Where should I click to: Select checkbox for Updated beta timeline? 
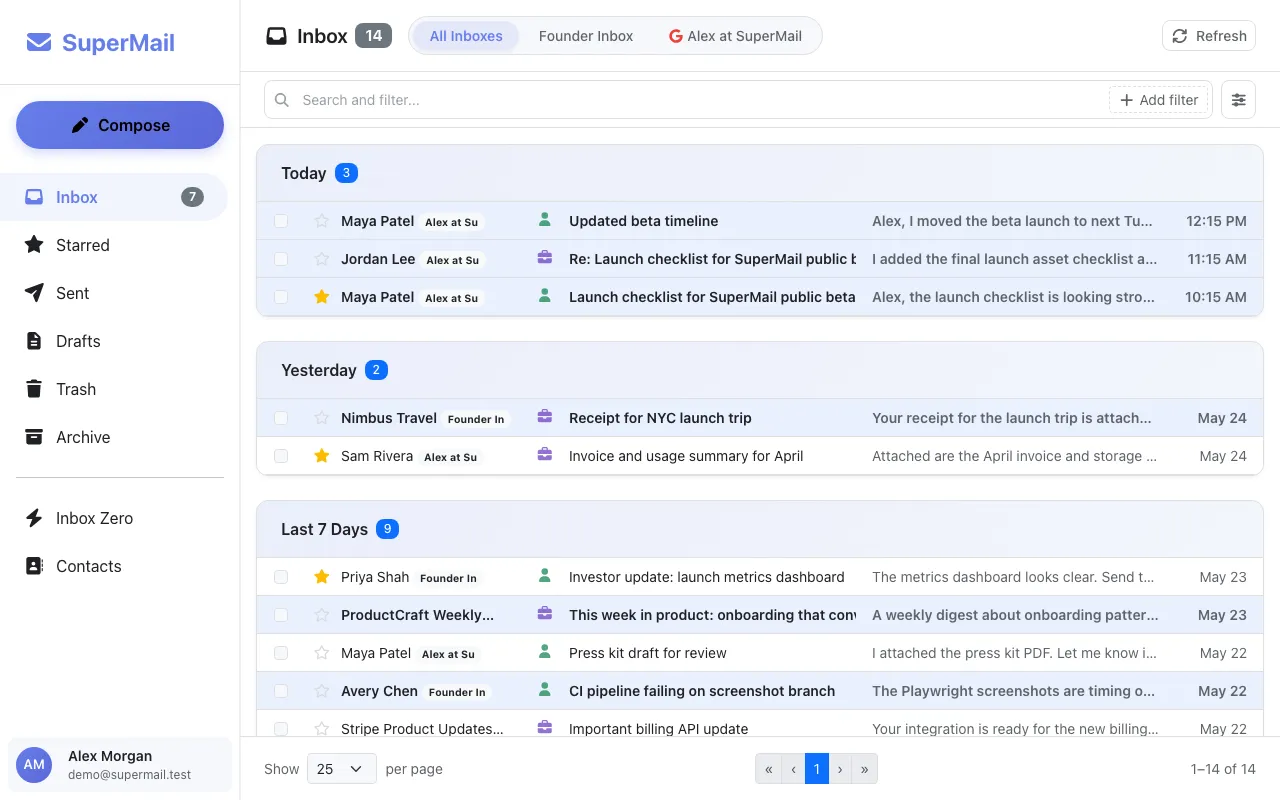281,221
